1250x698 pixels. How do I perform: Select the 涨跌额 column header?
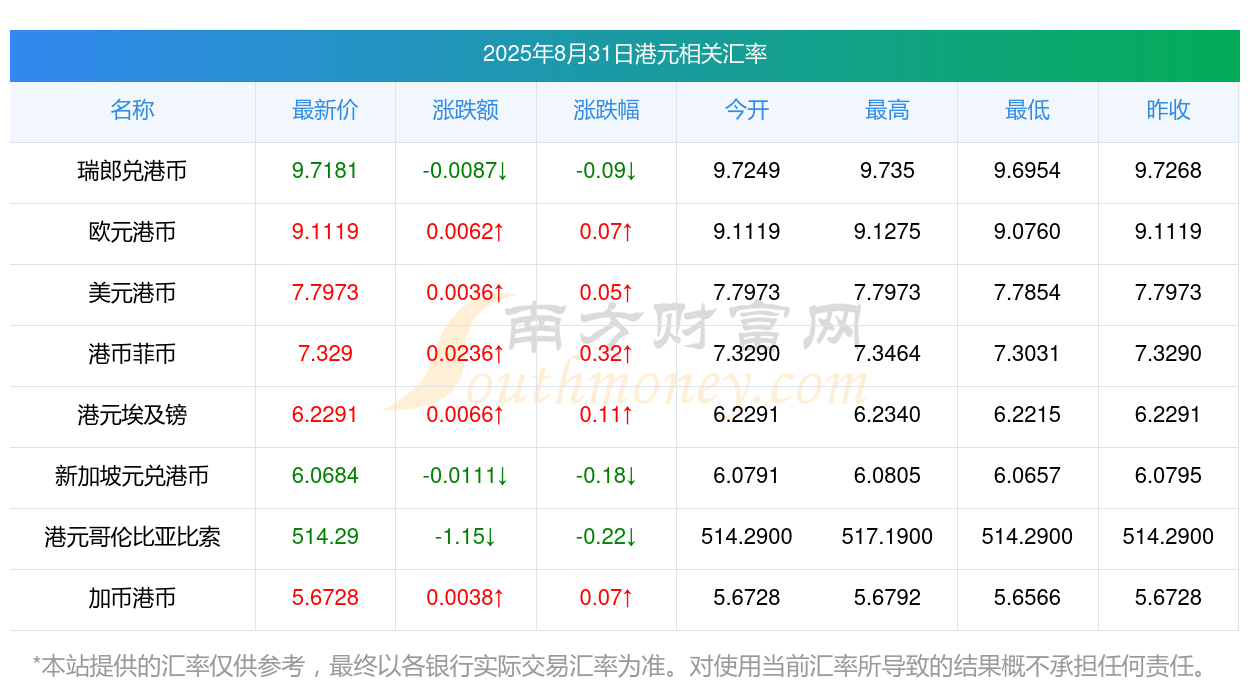465,110
